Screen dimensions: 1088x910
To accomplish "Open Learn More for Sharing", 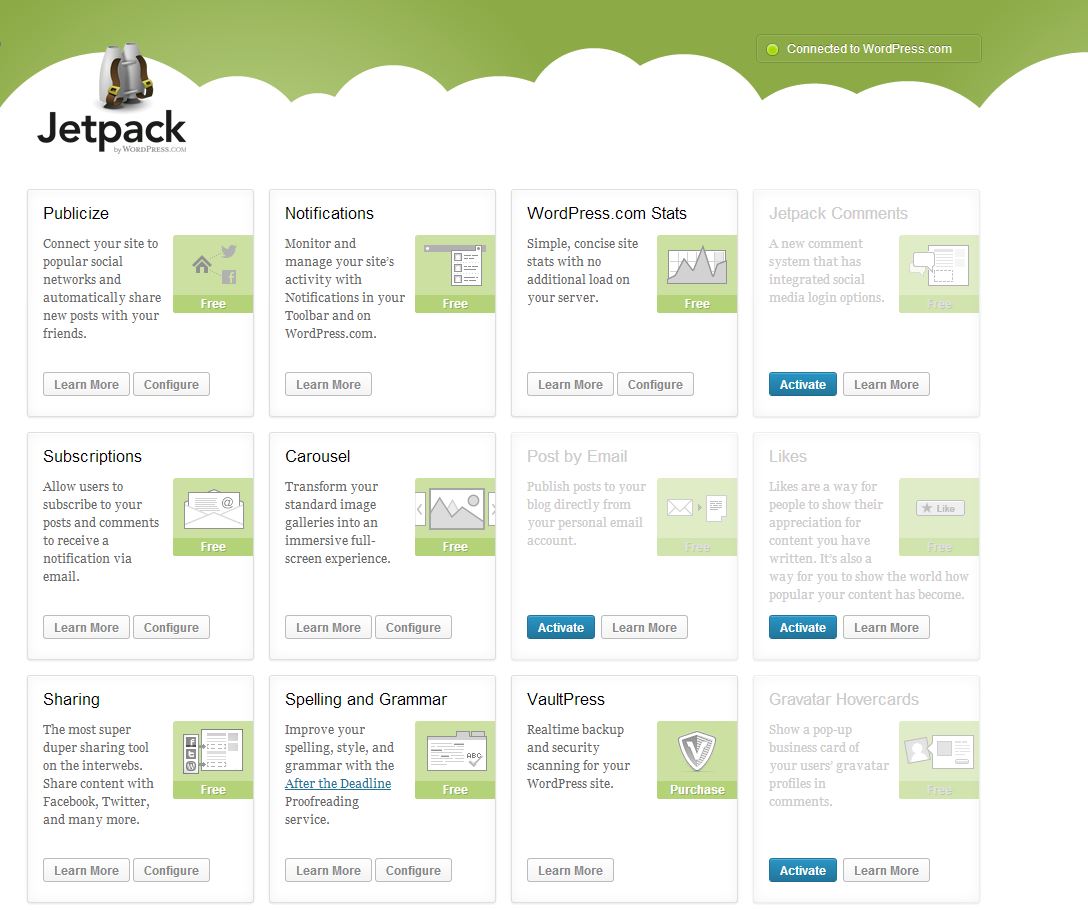I will [86, 870].
